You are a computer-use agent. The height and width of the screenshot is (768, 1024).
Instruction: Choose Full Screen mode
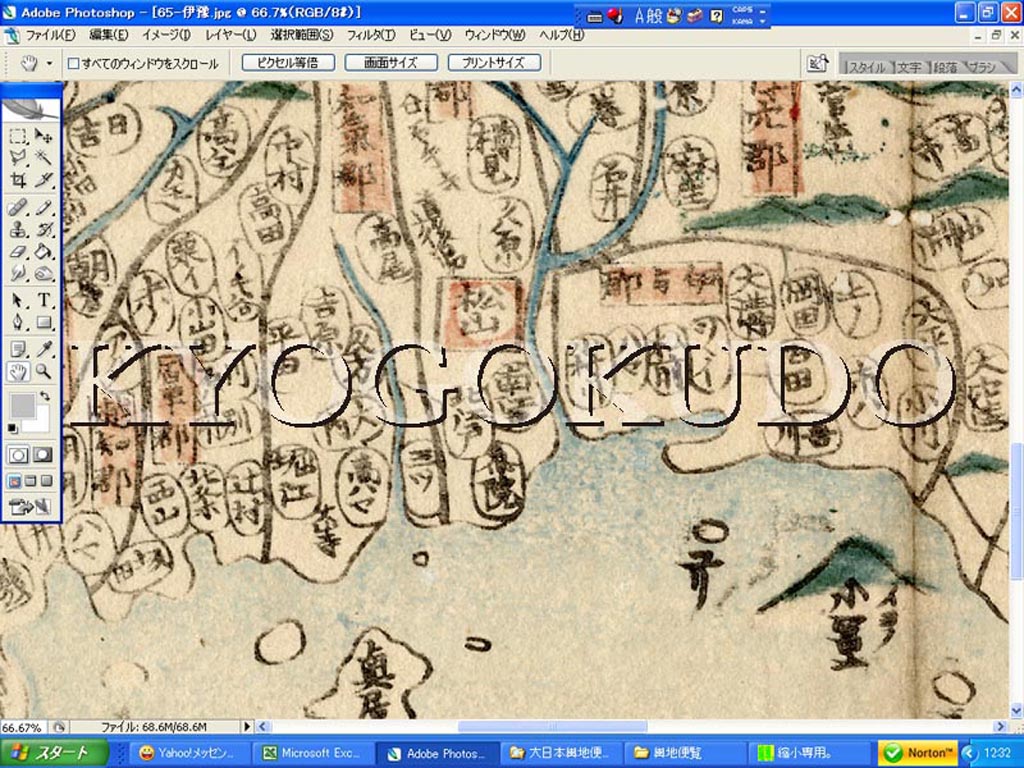pyautogui.click(x=46, y=481)
